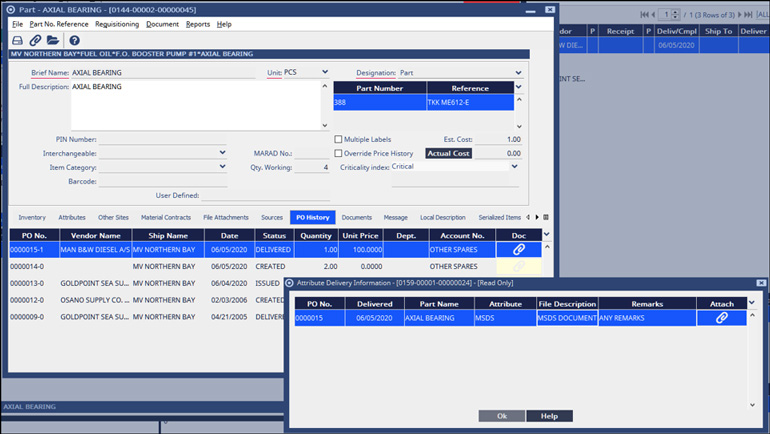Click the print icon in the toolbar
770x434 pixels.
coord(17,40)
